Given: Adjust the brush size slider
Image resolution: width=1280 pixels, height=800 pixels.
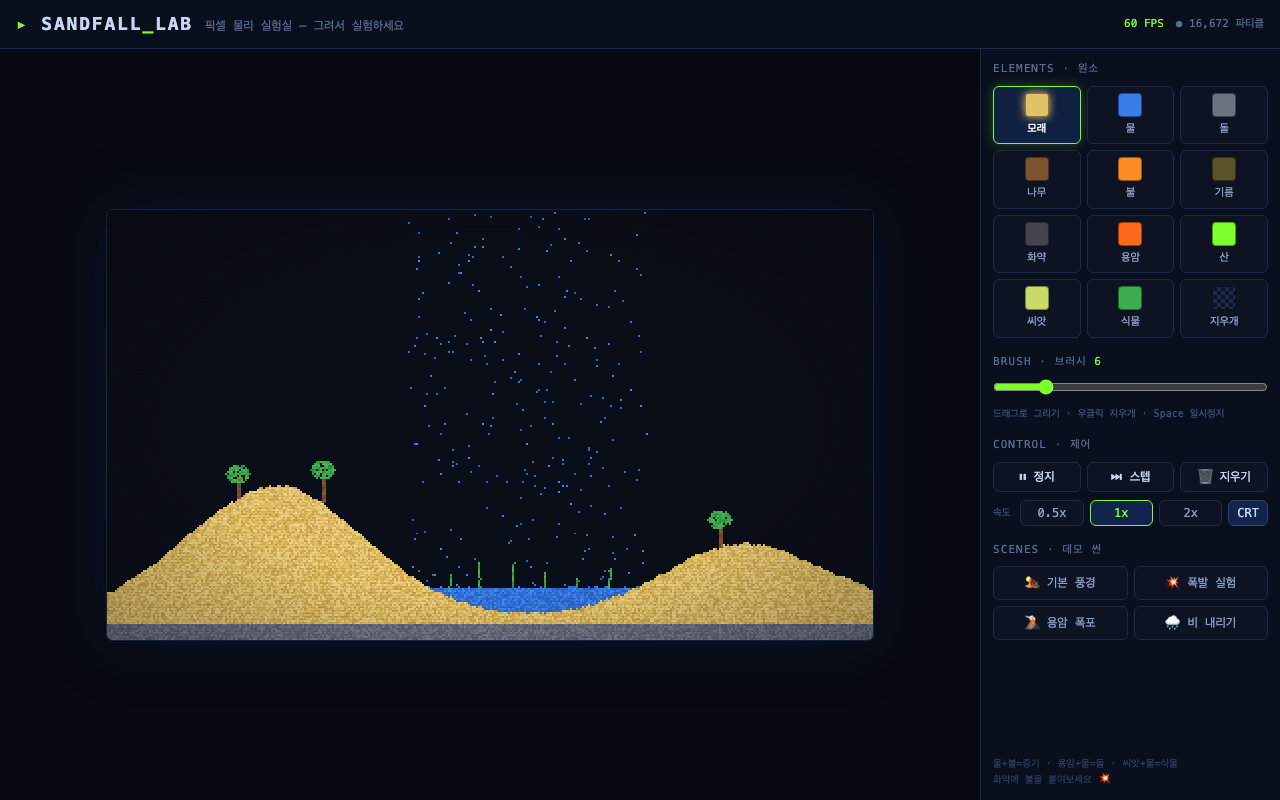Looking at the screenshot, I should click(x=1130, y=387).
